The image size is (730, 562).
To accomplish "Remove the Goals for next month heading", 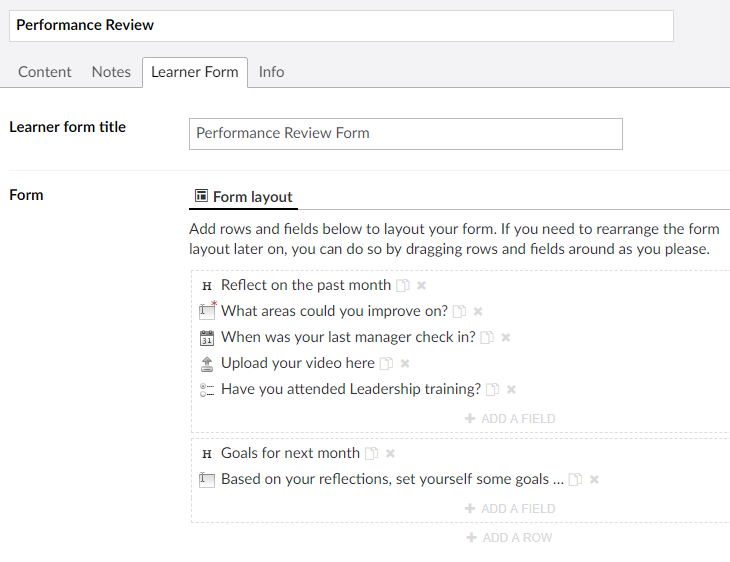I will pos(390,453).
